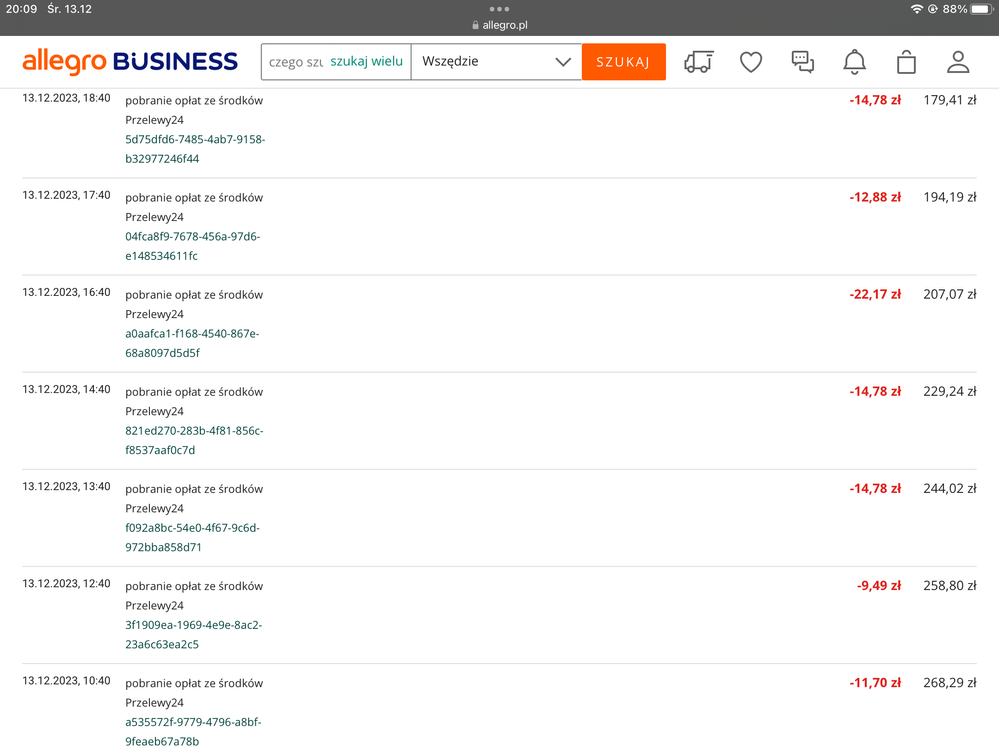Open transaction ID starting with f092a8bc
999x749 pixels.
tap(192, 537)
